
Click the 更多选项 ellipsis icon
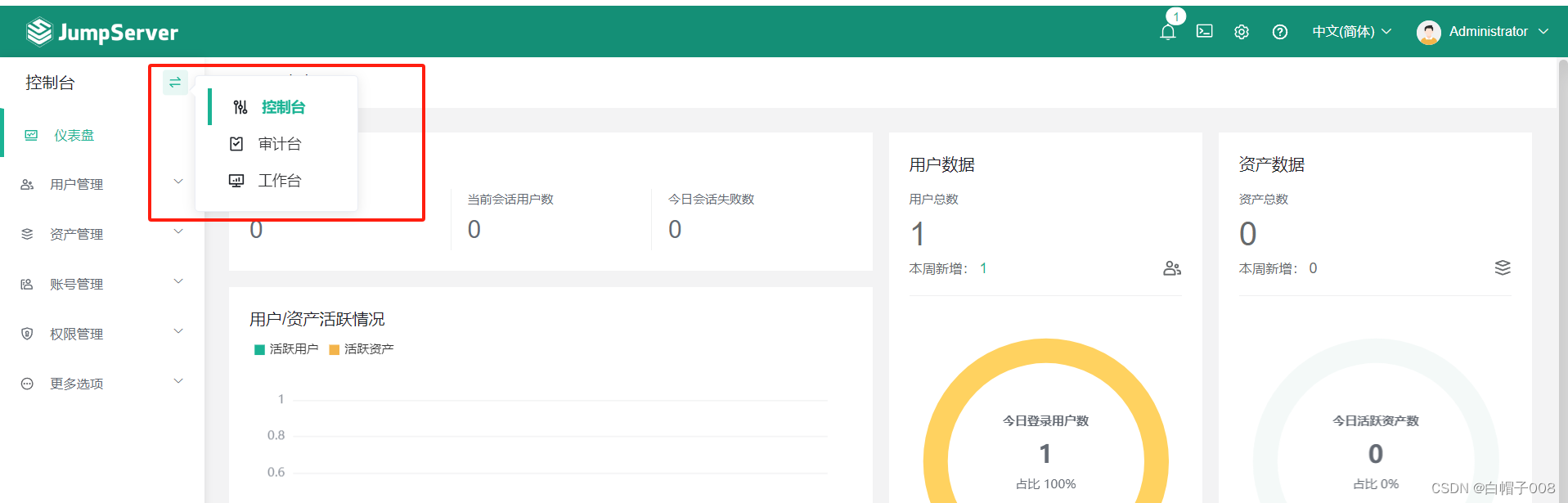click(27, 384)
